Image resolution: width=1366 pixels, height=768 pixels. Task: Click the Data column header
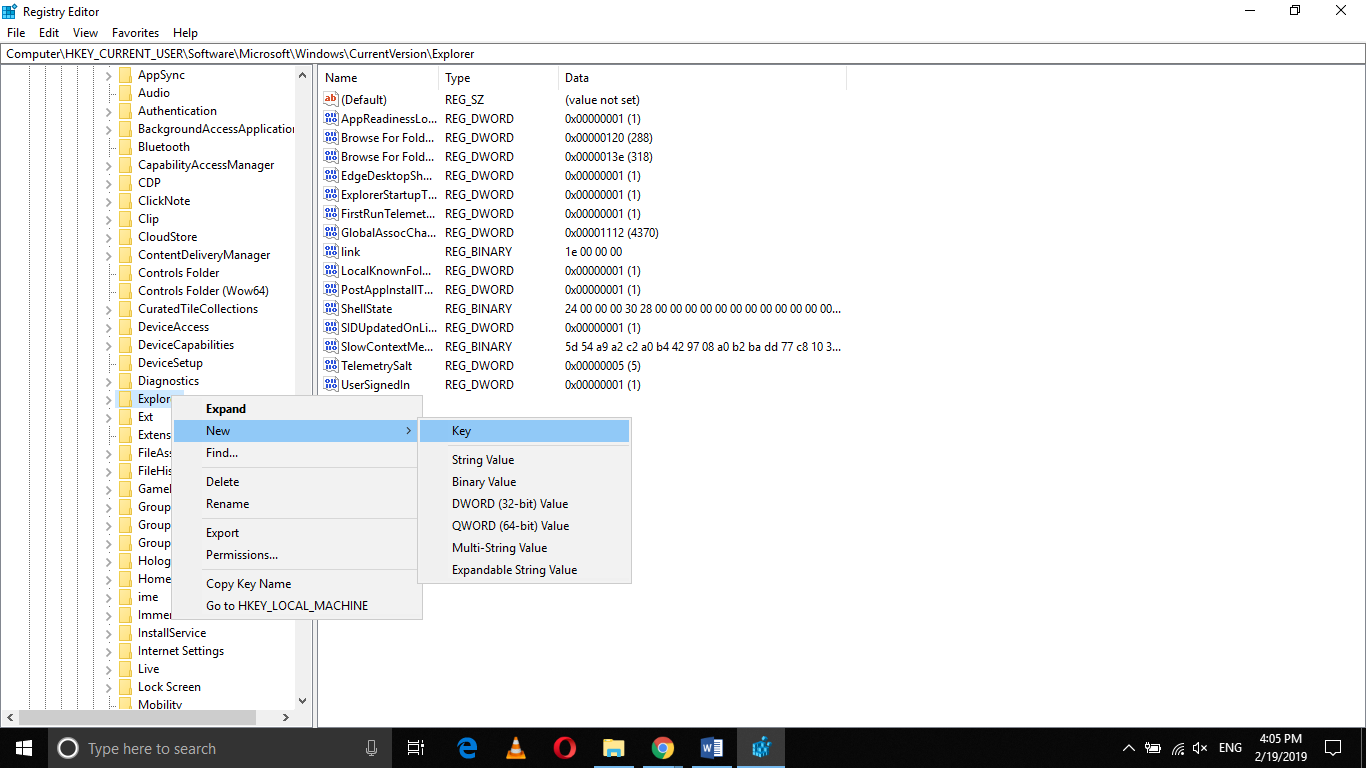click(703, 78)
